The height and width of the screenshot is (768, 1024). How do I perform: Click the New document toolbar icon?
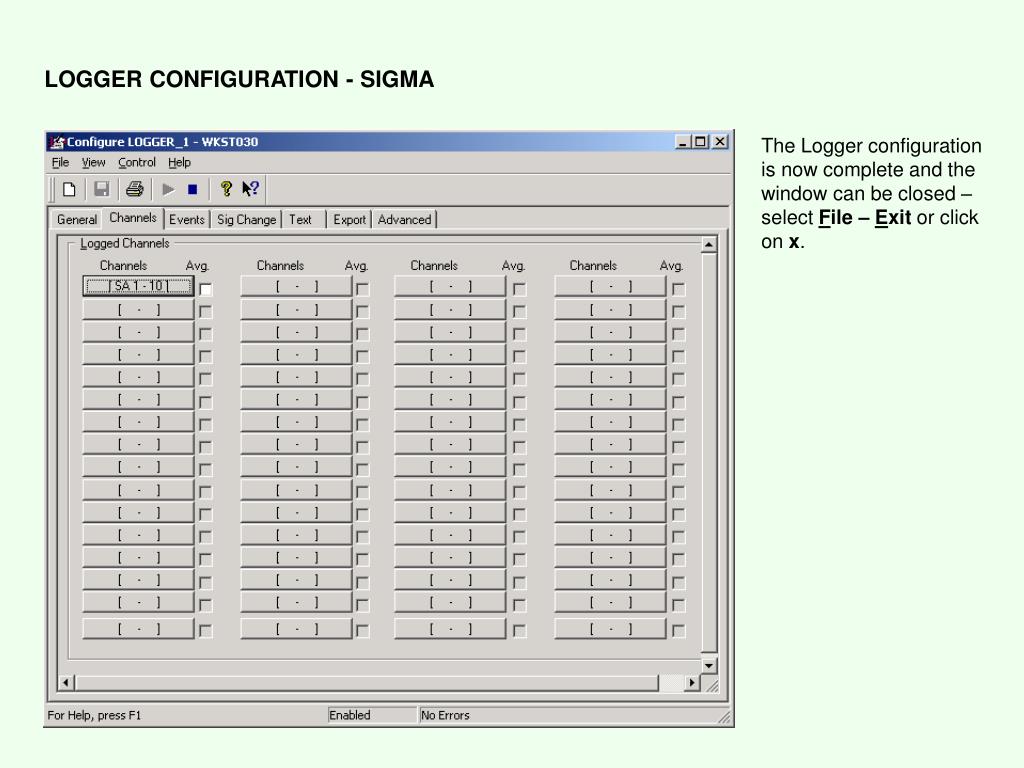tap(69, 189)
